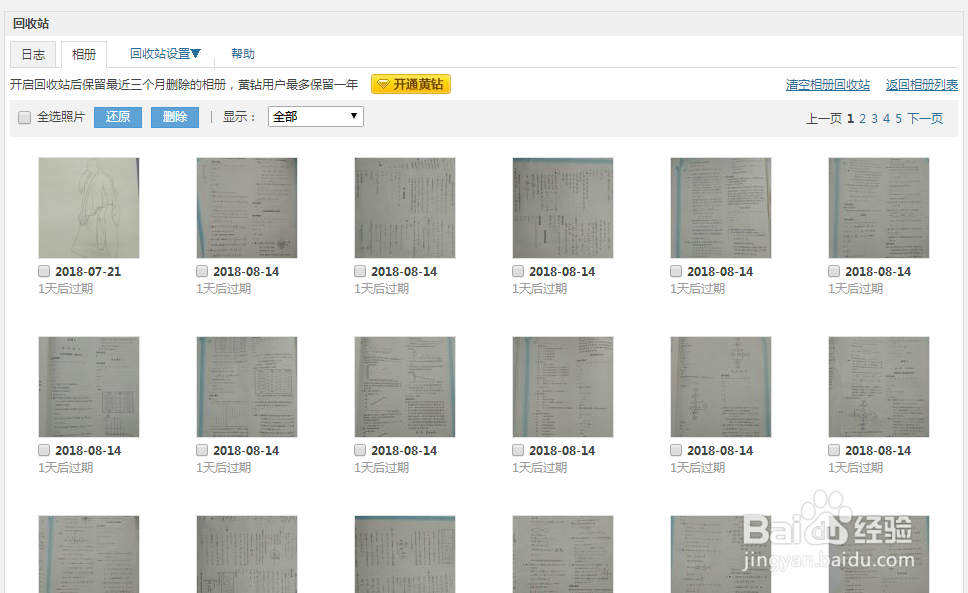Click the diamond icon on 开通黄钻
This screenshot has width=968, height=593.
pyautogui.click(x=383, y=84)
